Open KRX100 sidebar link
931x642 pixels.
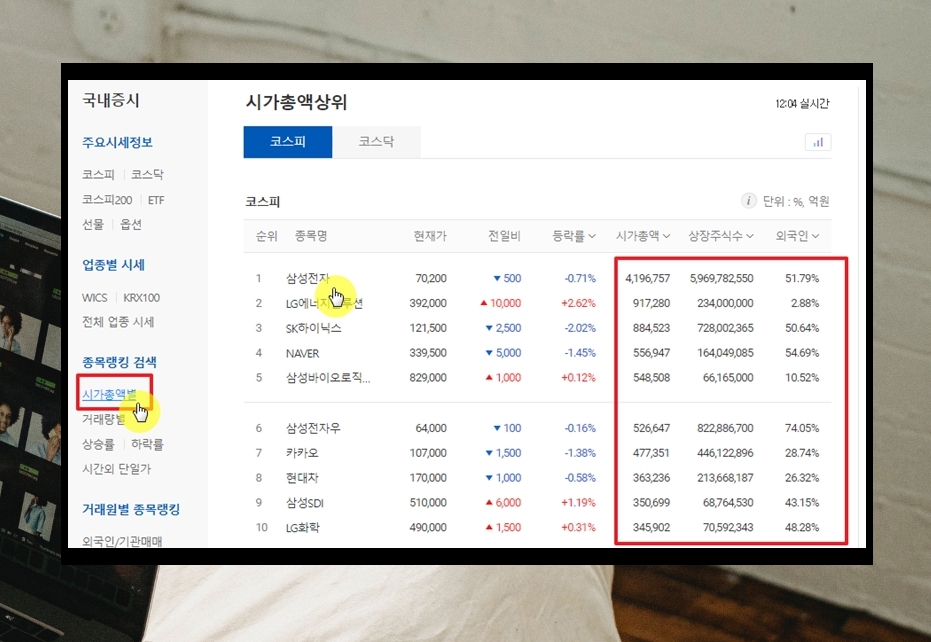pyautogui.click(x=141, y=298)
